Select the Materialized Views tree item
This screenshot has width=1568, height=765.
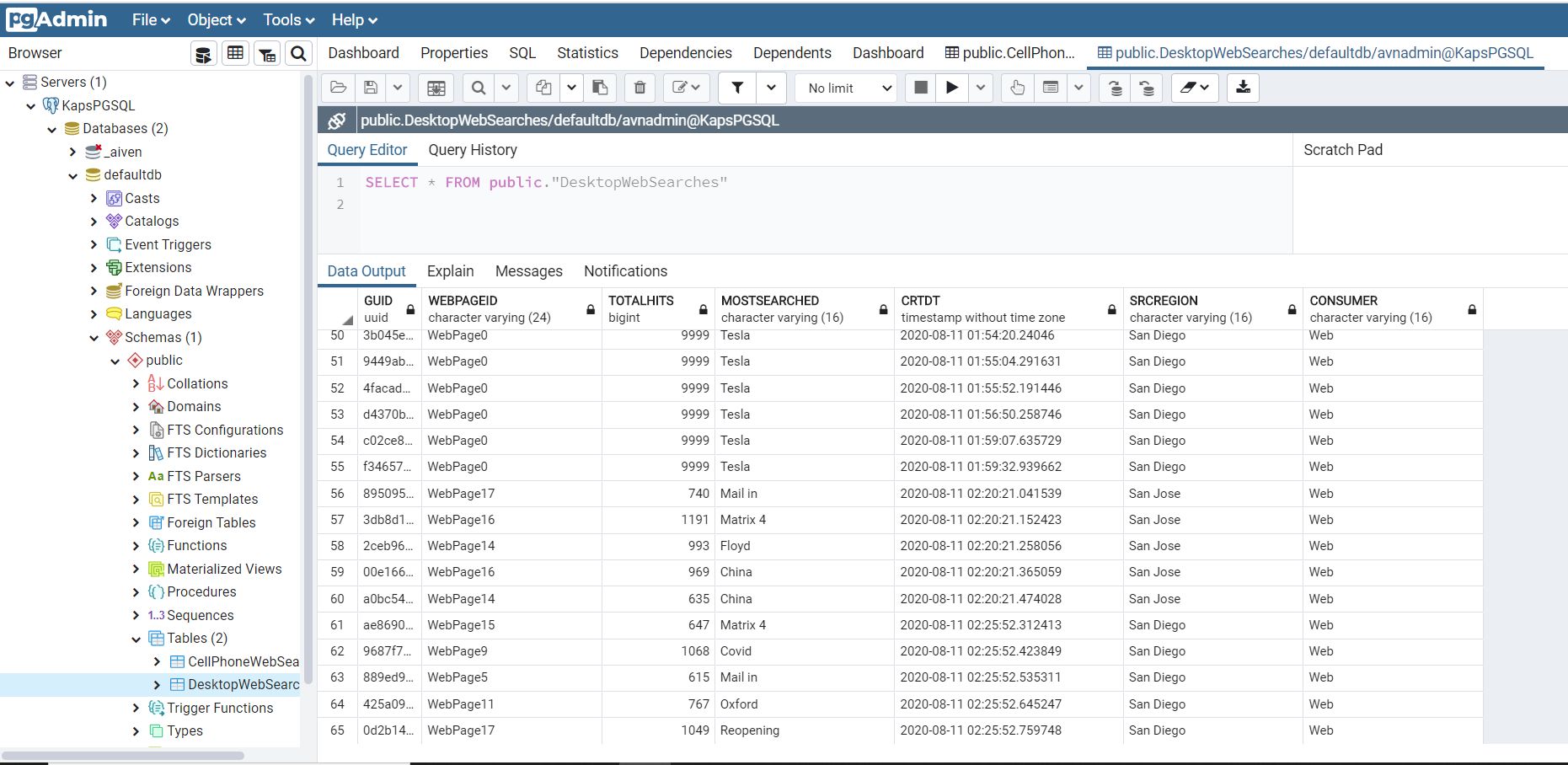click(224, 569)
